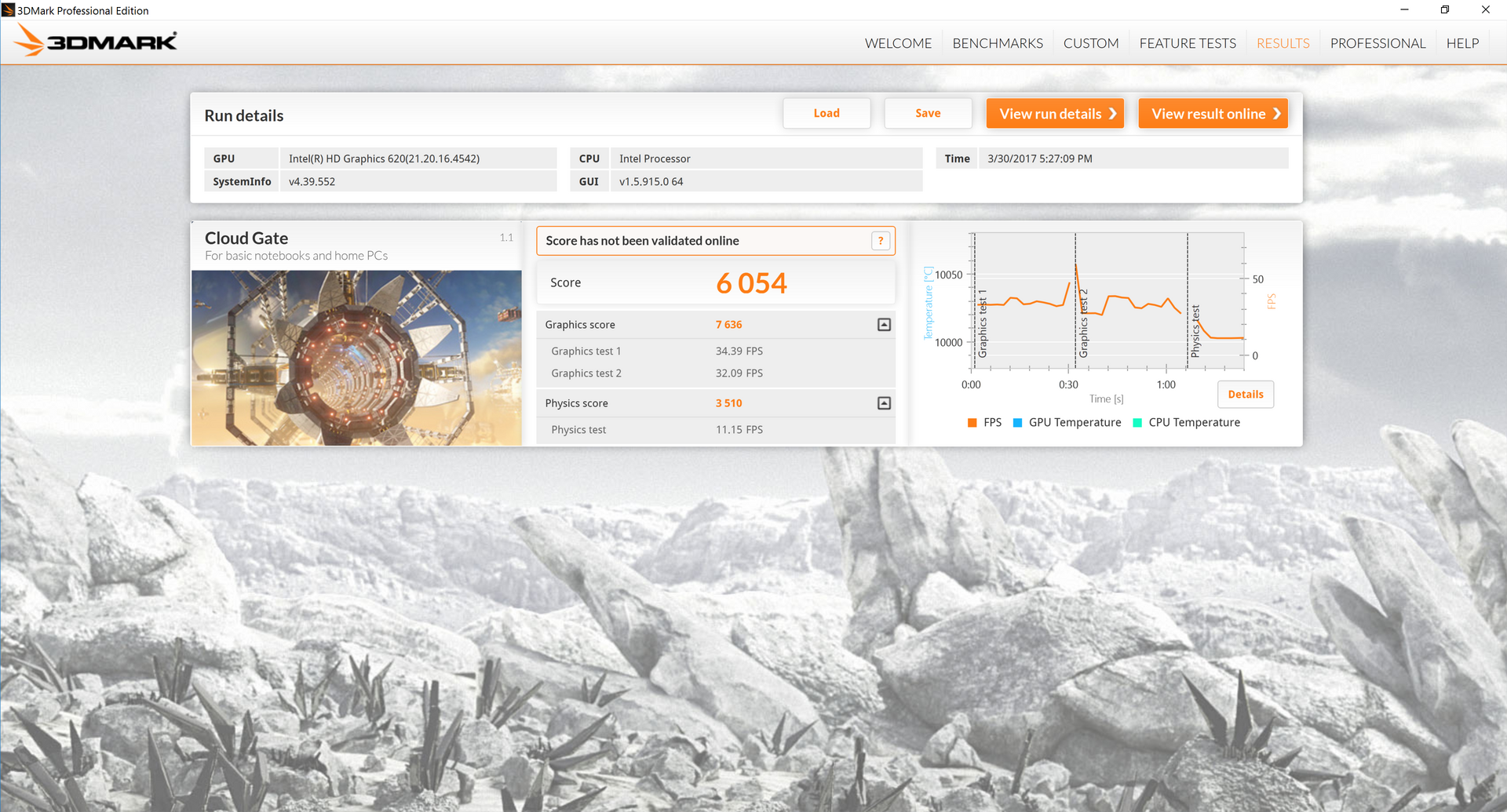Click SystemInfo version v4.39.552
The width and height of the screenshot is (1507, 812).
pyautogui.click(x=312, y=181)
